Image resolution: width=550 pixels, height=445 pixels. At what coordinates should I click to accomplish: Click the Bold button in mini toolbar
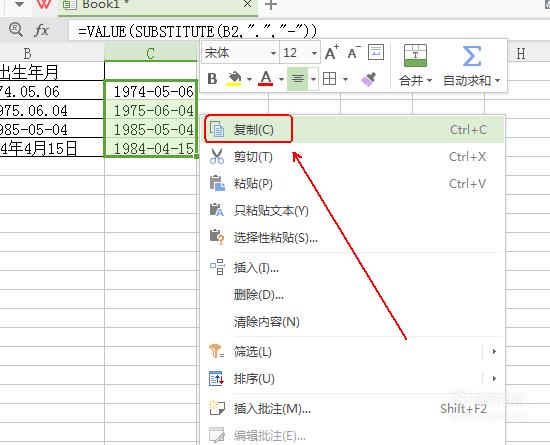[212, 79]
